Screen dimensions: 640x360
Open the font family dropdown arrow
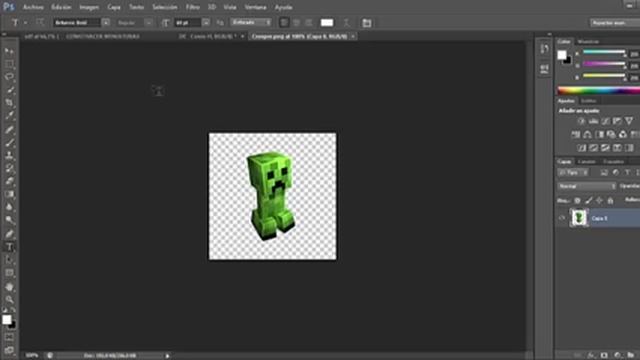tap(105, 22)
